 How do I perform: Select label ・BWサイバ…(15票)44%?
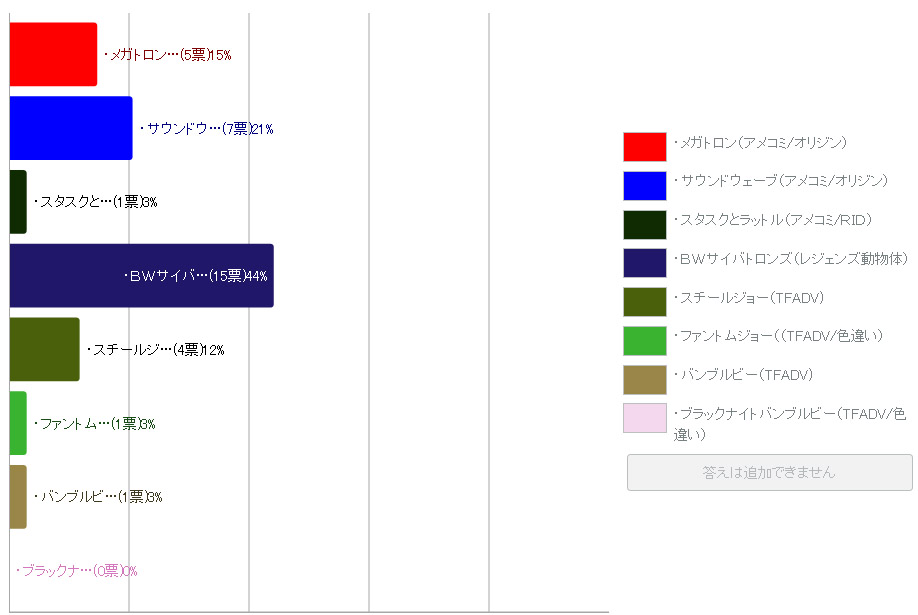195,276
